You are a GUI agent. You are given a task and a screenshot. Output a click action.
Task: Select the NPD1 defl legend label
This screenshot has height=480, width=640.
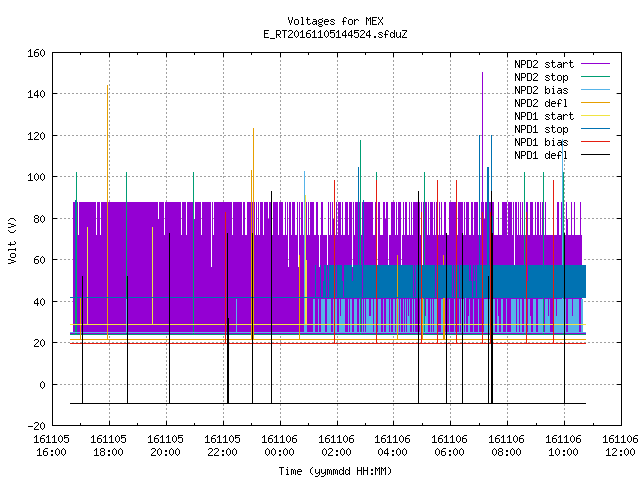541,155
